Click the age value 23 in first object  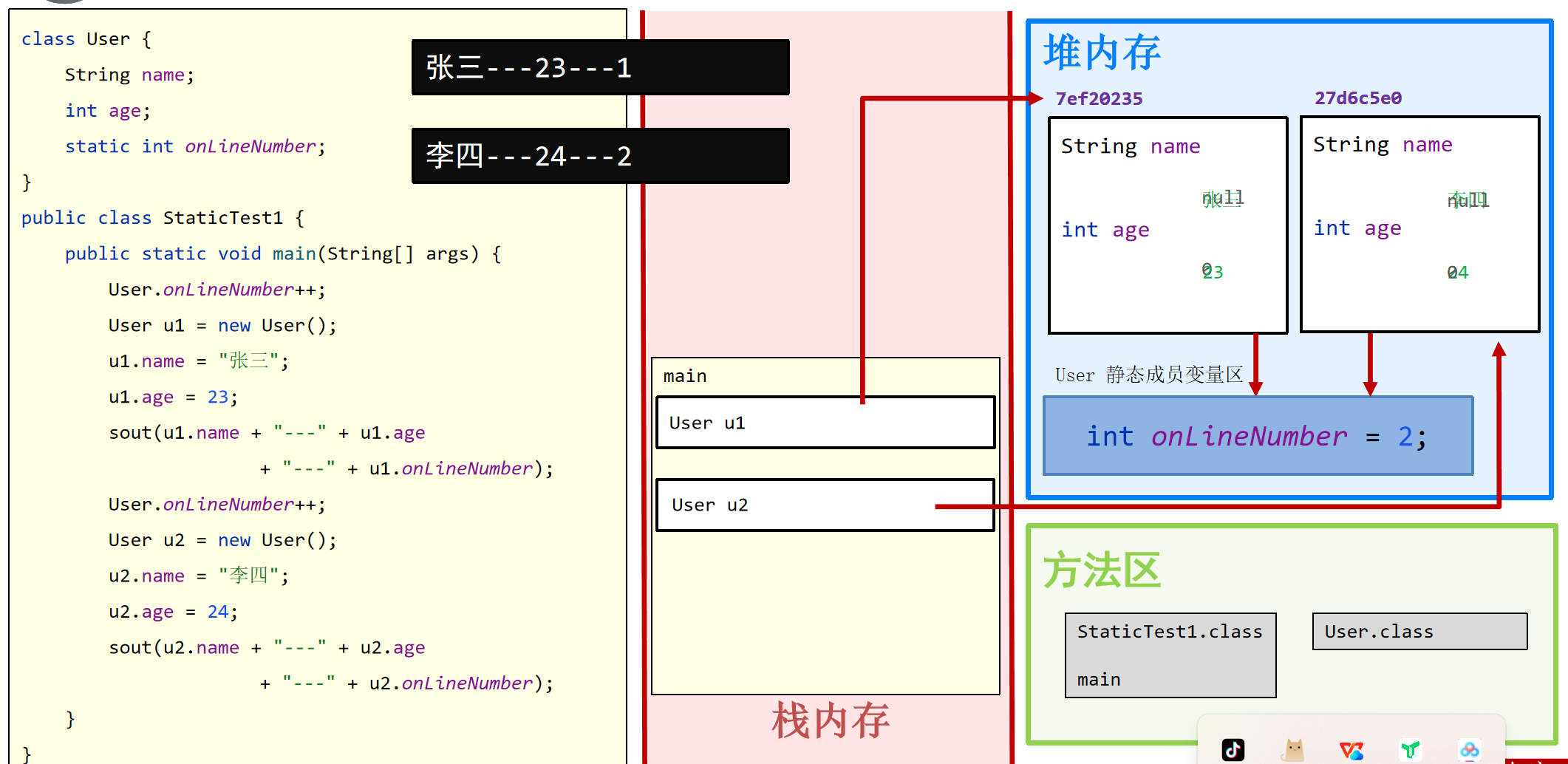tap(1213, 272)
